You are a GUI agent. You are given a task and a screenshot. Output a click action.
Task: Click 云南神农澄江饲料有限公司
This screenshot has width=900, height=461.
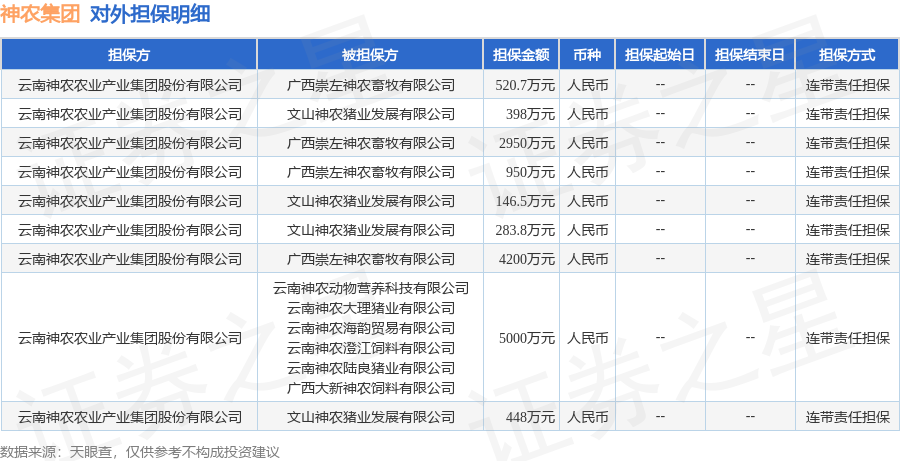[371, 347]
